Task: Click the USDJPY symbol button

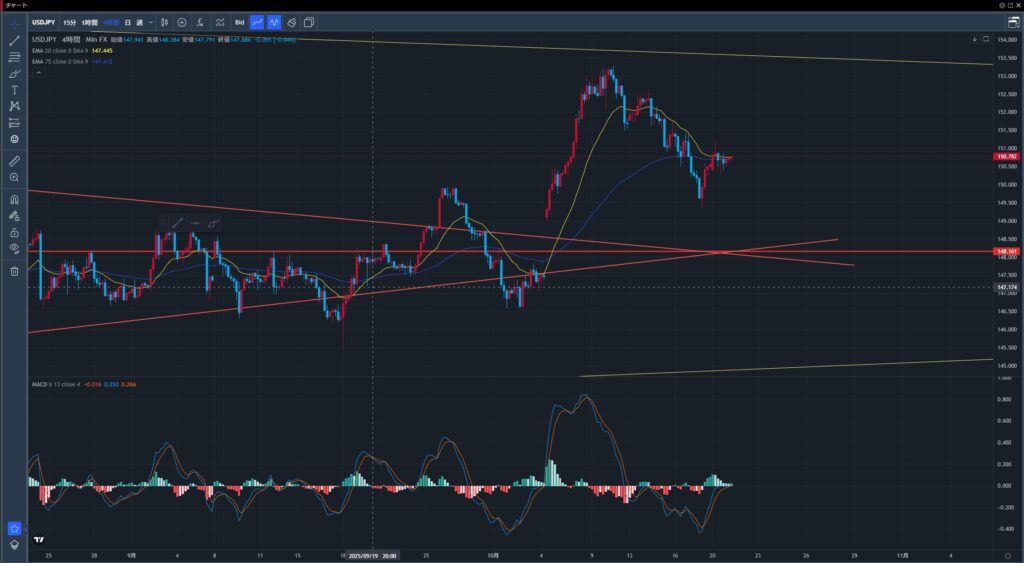Action: pos(44,22)
